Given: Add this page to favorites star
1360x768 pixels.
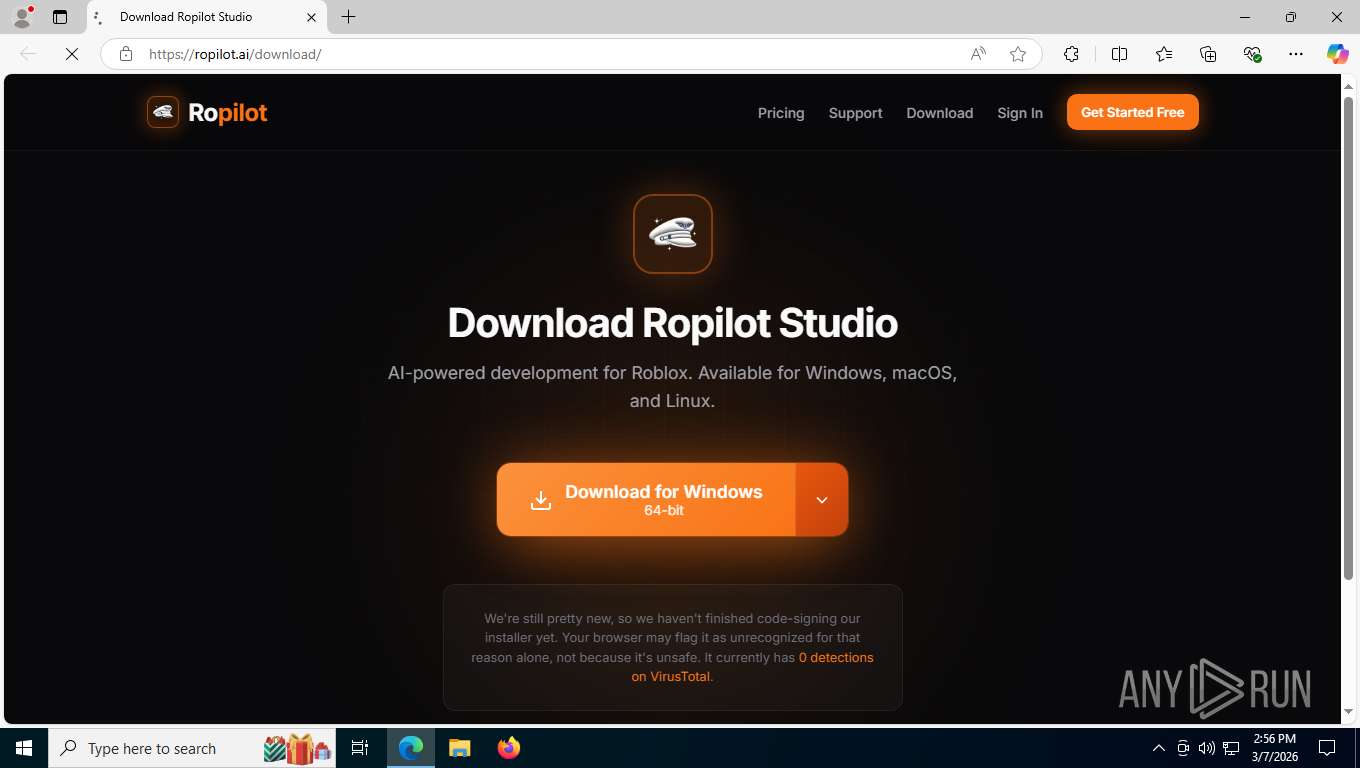Looking at the screenshot, I should click(1018, 54).
